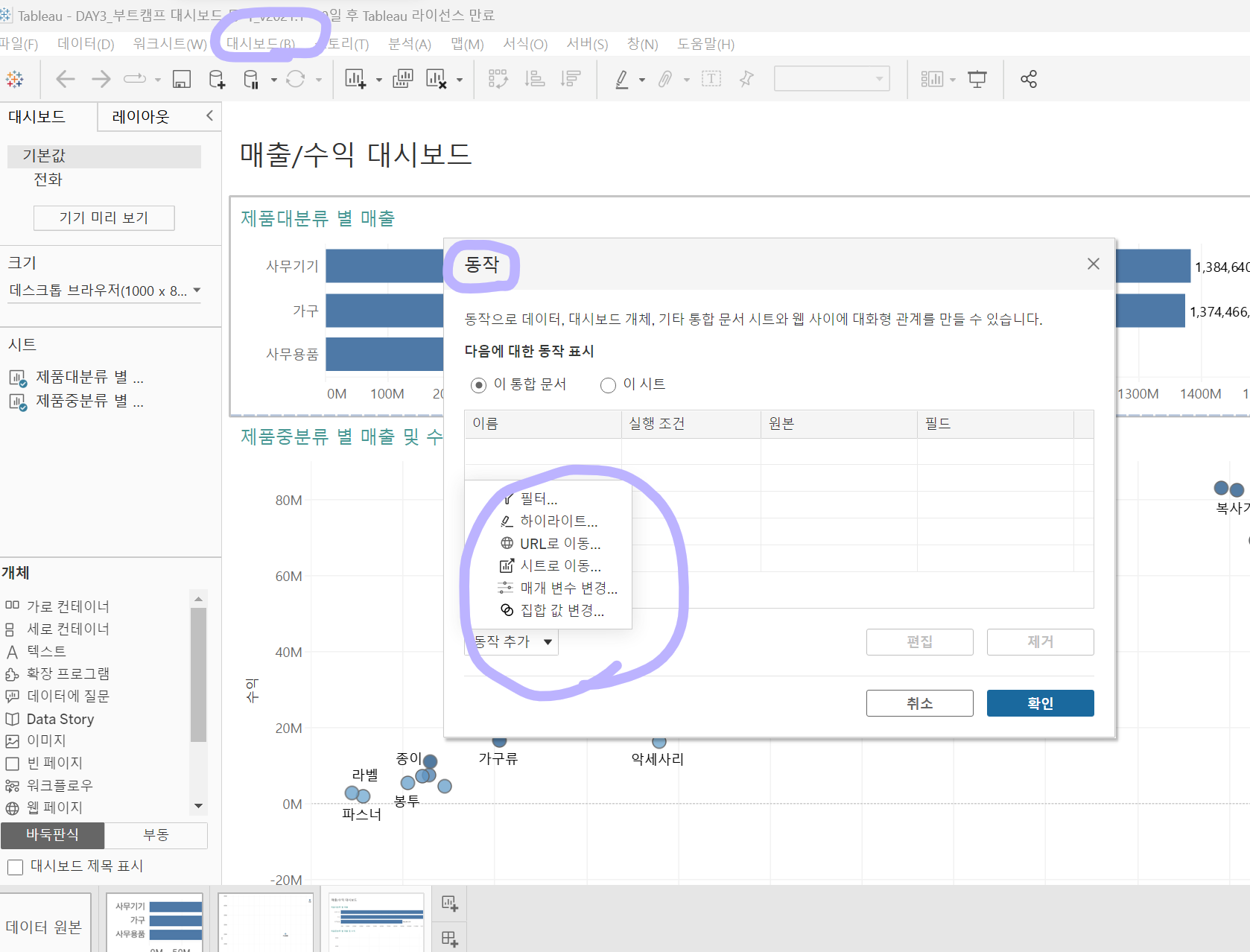Toggle 대시보드 제목 표시 checkbox
The height and width of the screenshot is (952, 1250).
tap(15, 867)
